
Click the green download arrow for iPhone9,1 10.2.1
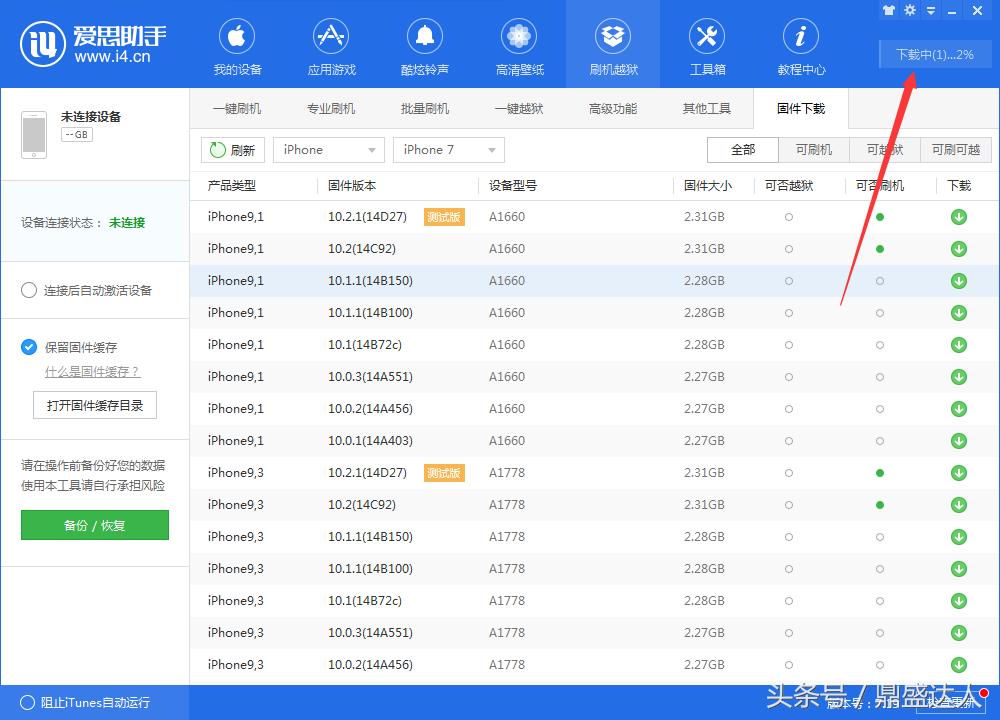pyautogui.click(x=958, y=216)
